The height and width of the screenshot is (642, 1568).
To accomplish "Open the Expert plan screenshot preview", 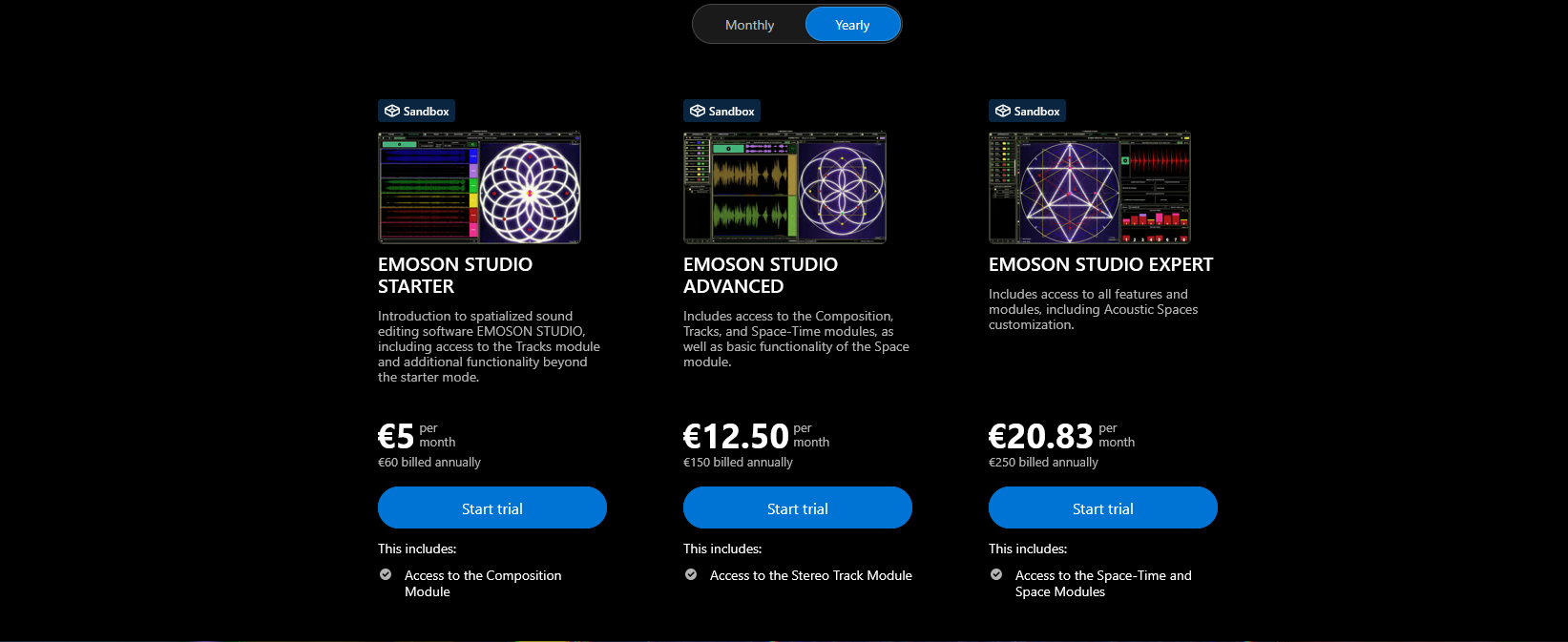I will 1089,187.
